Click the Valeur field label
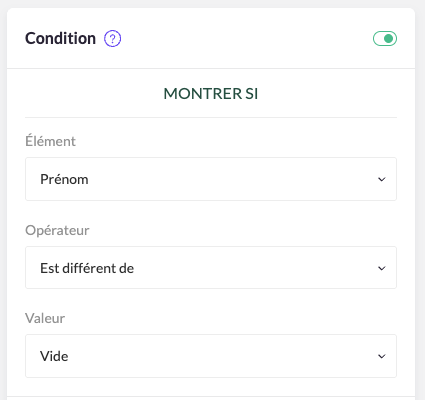This screenshot has height=400, width=425. [45, 318]
